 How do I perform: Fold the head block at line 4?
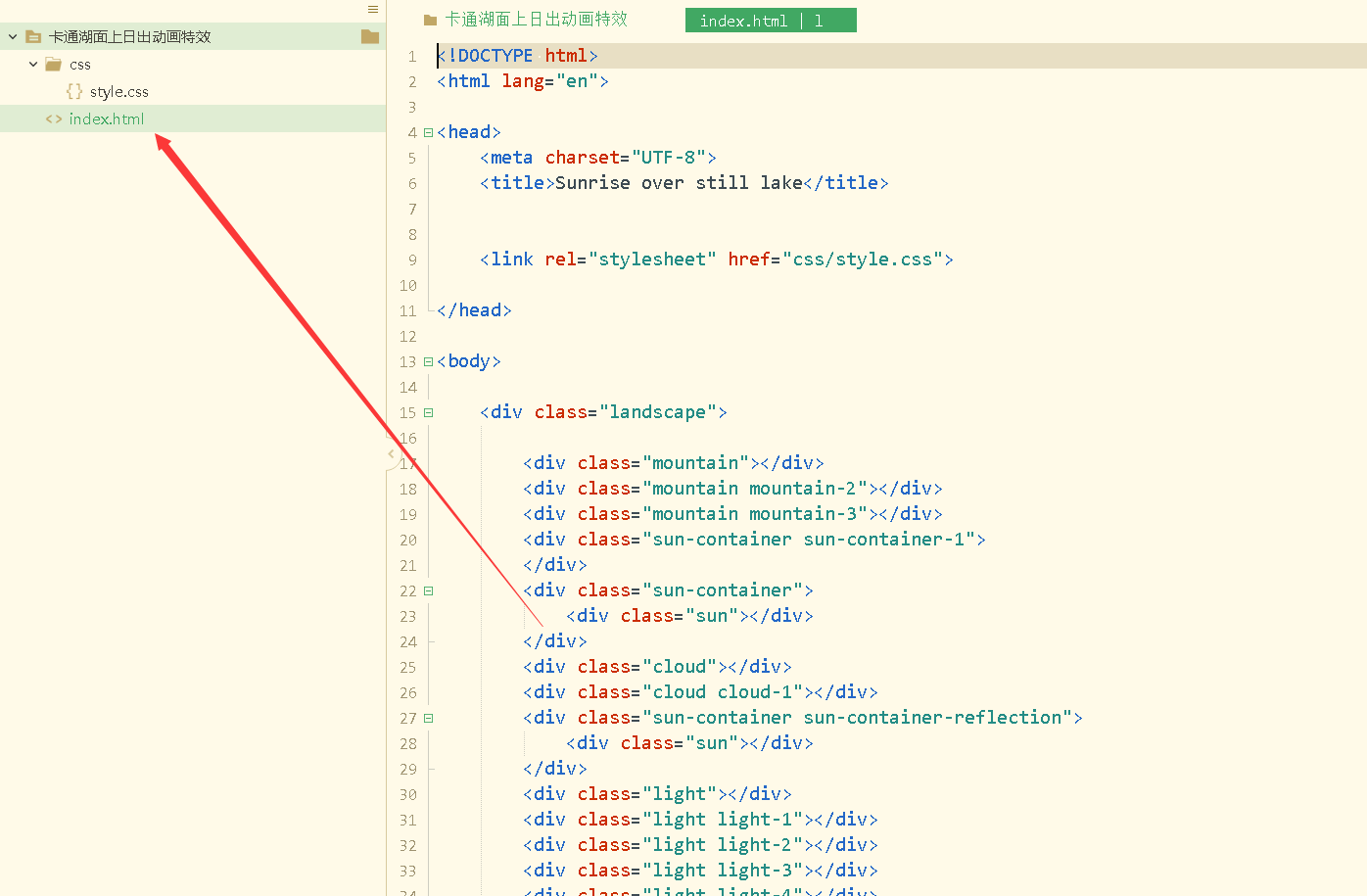click(x=428, y=132)
